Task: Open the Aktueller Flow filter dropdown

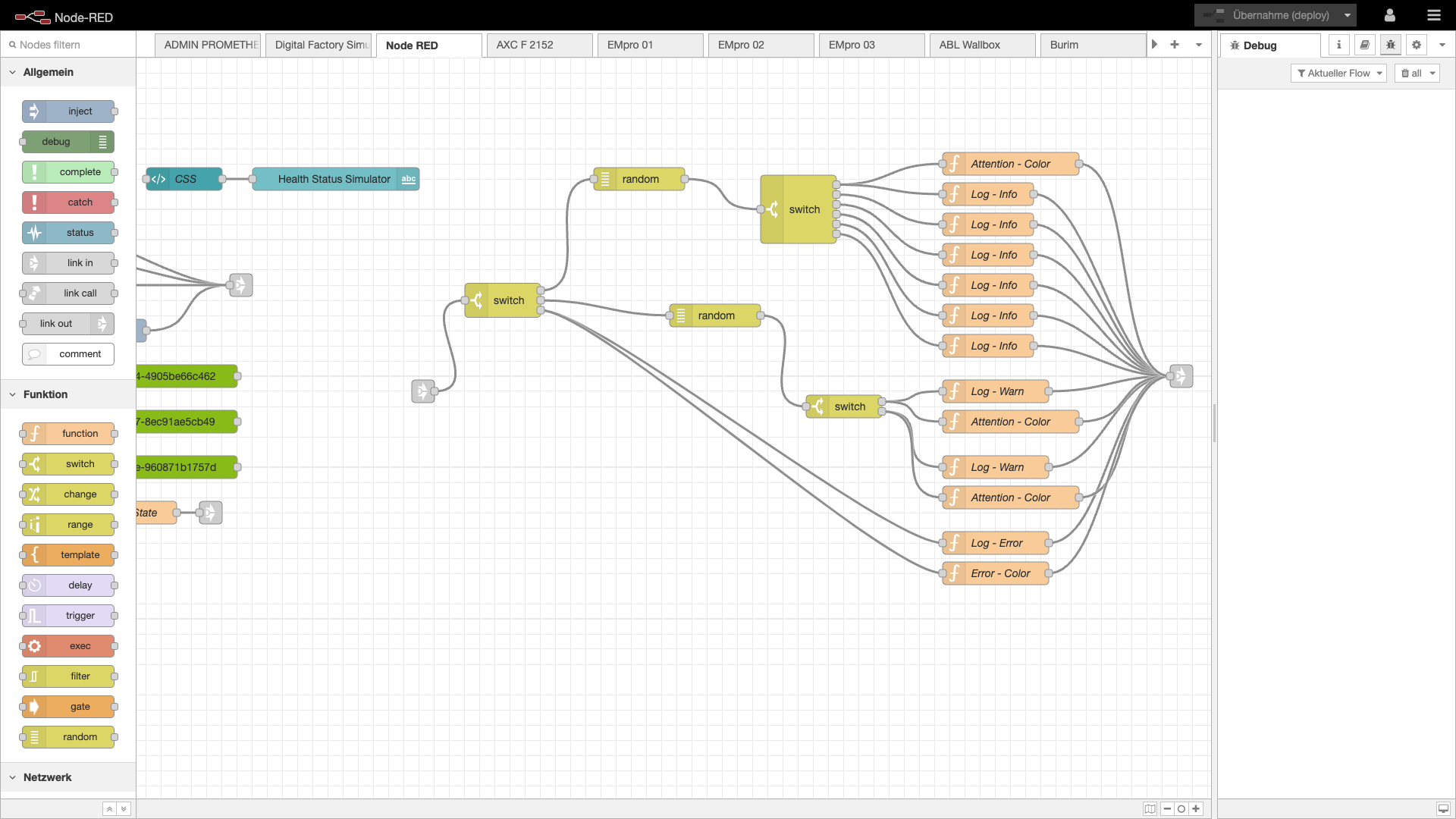Action: click(1338, 73)
